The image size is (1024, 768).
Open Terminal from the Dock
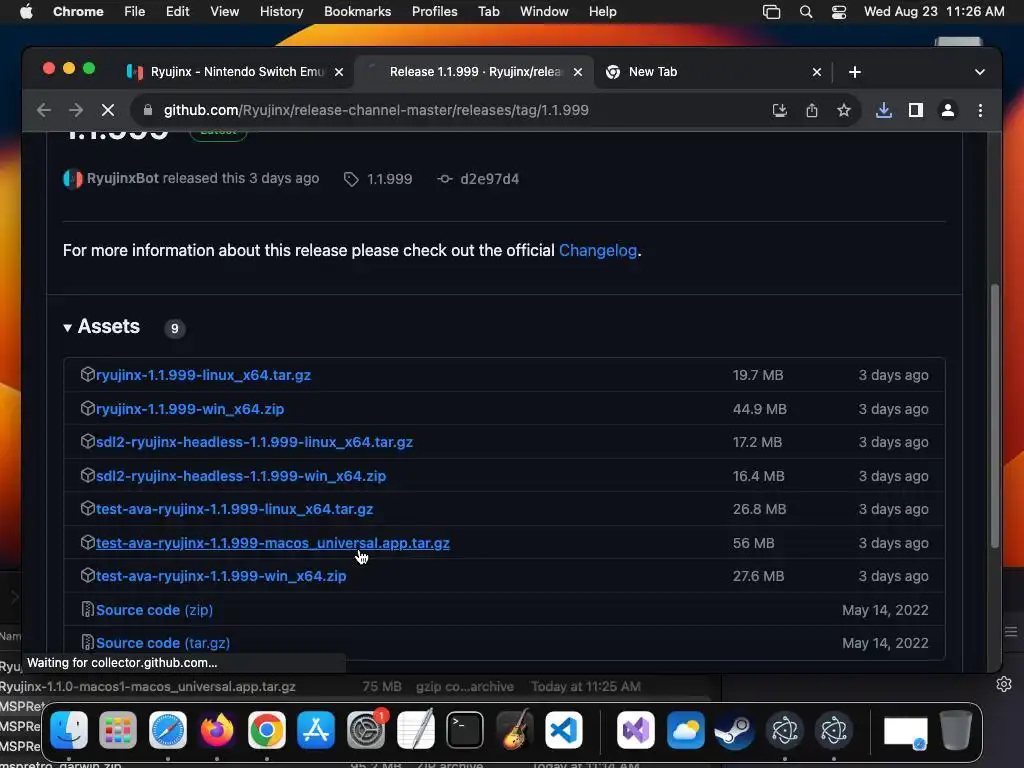coord(465,730)
